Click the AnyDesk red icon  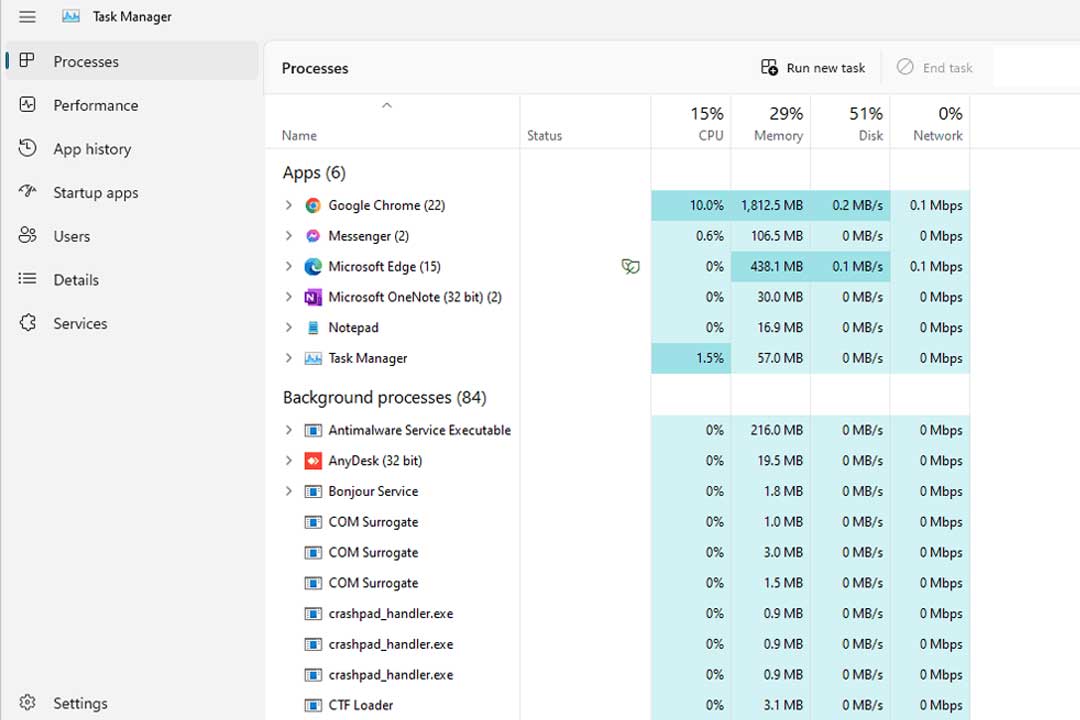(x=313, y=460)
